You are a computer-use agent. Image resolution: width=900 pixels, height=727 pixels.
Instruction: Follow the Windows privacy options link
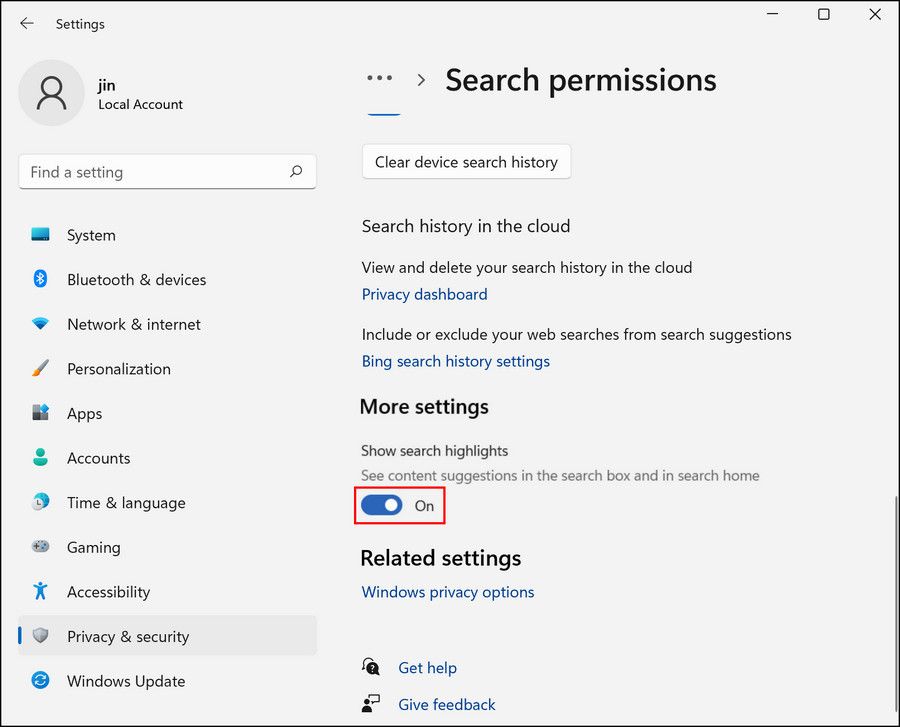[447, 592]
